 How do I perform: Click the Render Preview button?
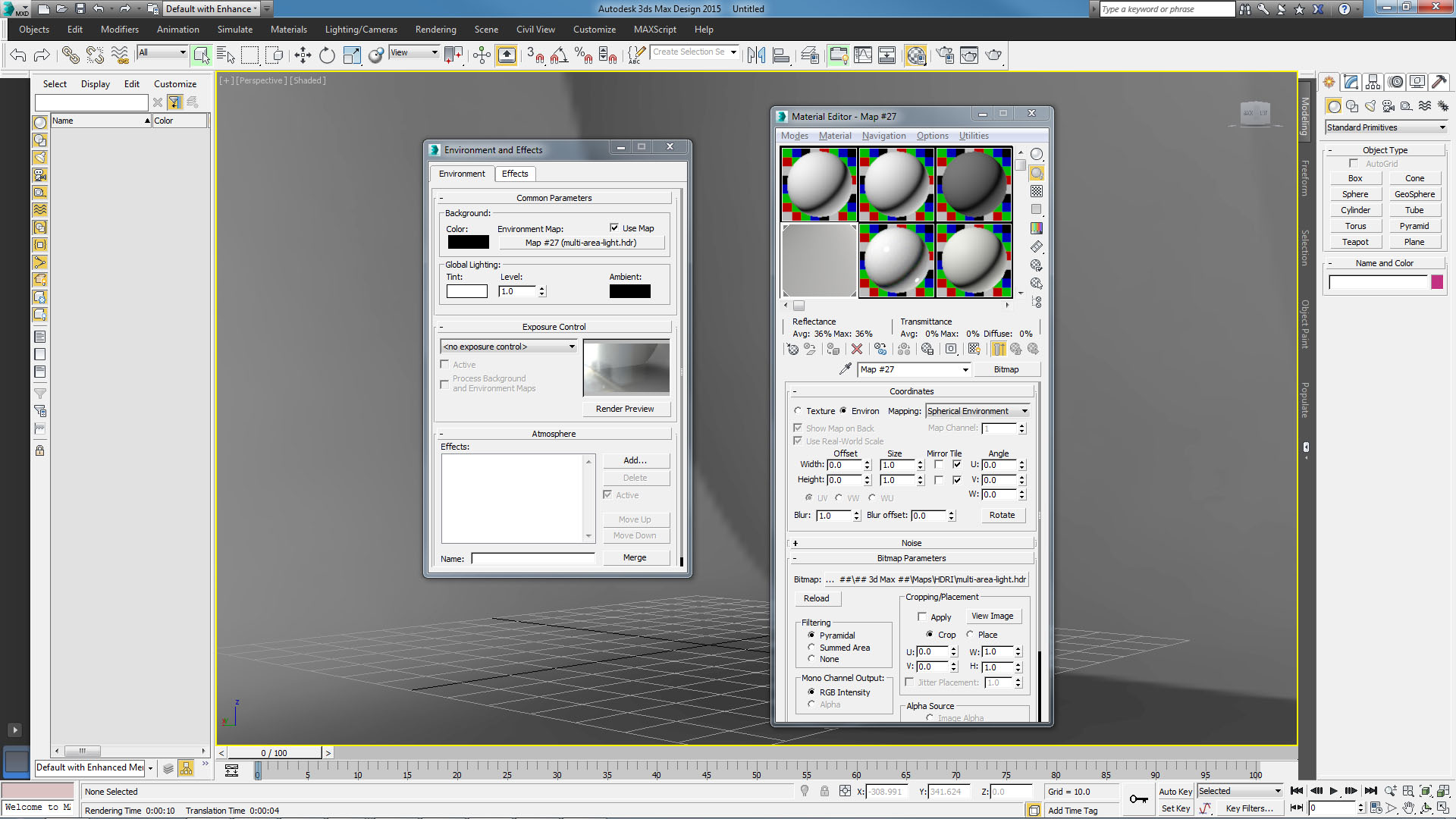(x=625, y=409)
